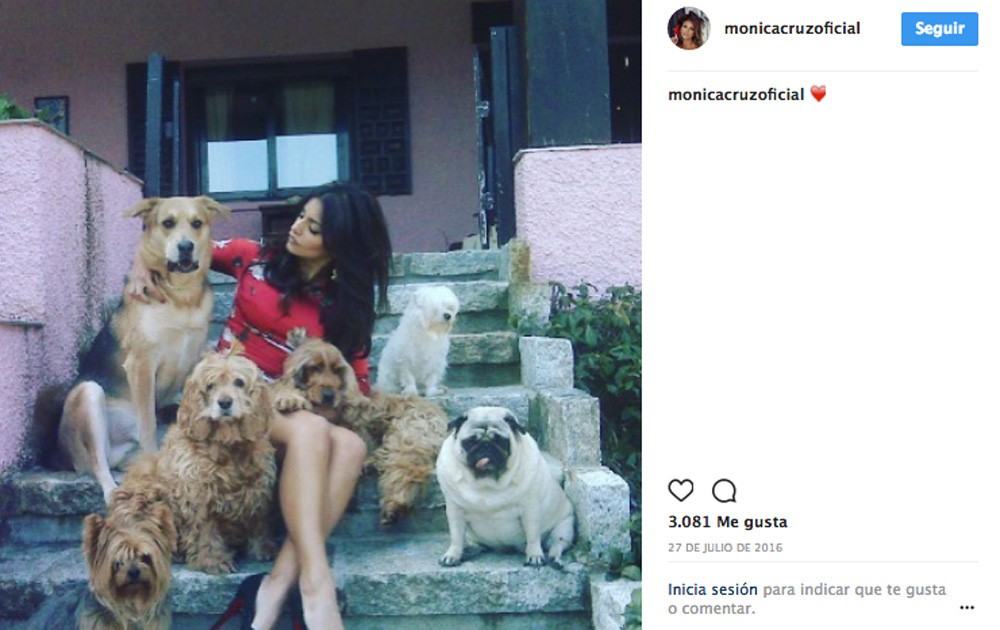Click the Seguir follow button
Viewport: 1000px width, 630px height.
click(x=939, y=29)
